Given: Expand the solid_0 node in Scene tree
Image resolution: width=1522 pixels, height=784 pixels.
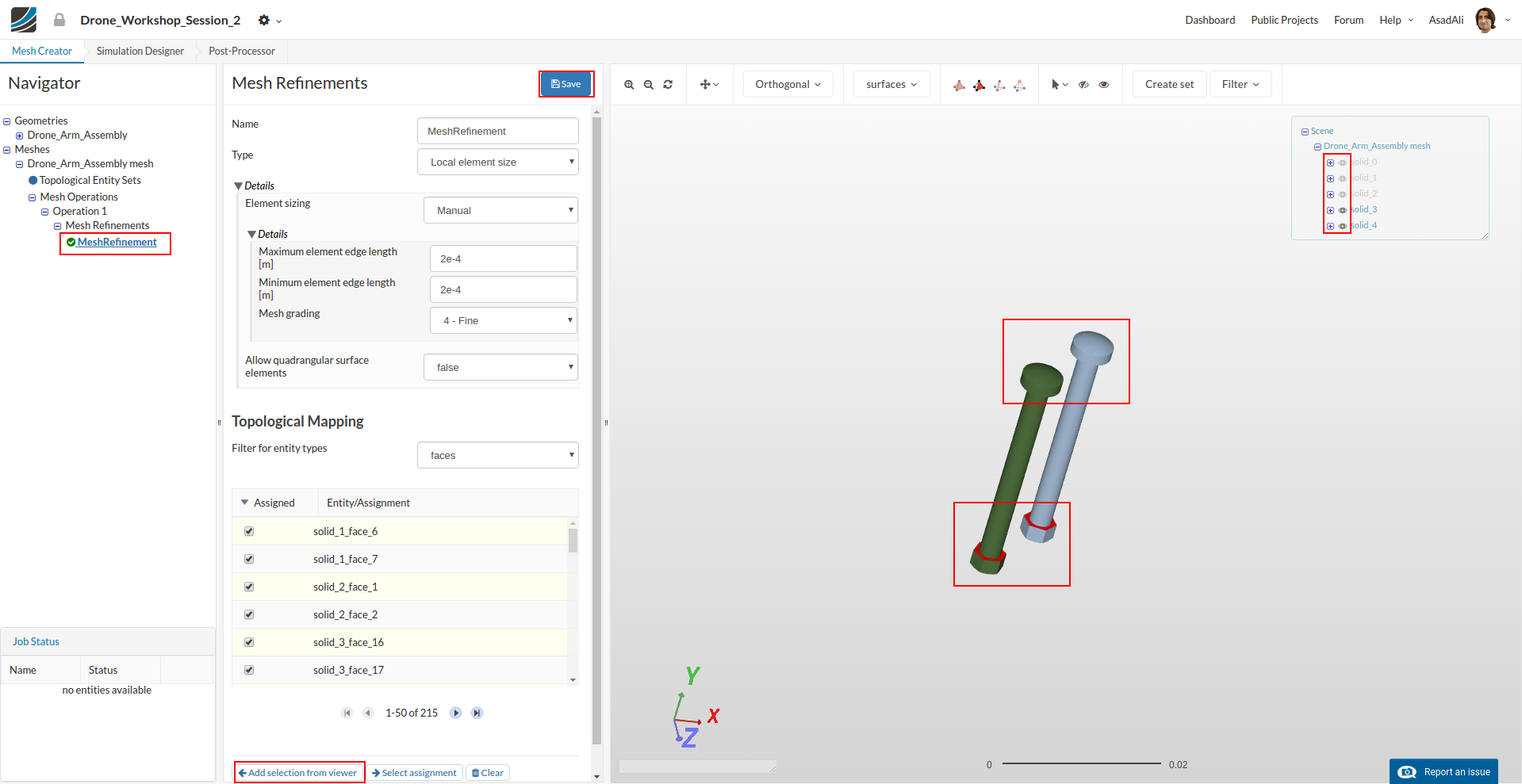Looking at the screenshot, I should coord(1331,163).
